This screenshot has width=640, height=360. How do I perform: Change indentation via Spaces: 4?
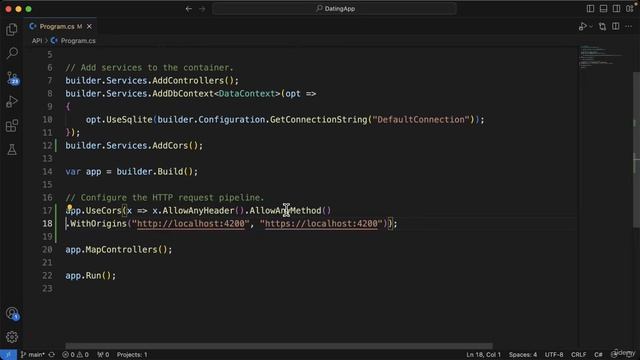(522, 355)
